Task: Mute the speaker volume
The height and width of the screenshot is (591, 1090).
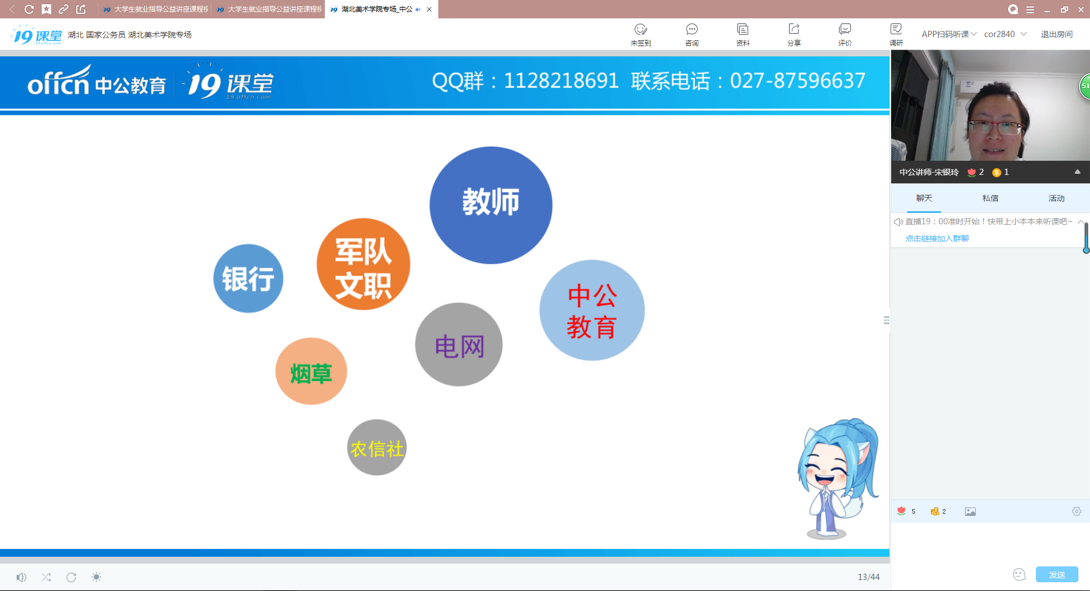Action: pyautogui.click(x=21, y=577)
